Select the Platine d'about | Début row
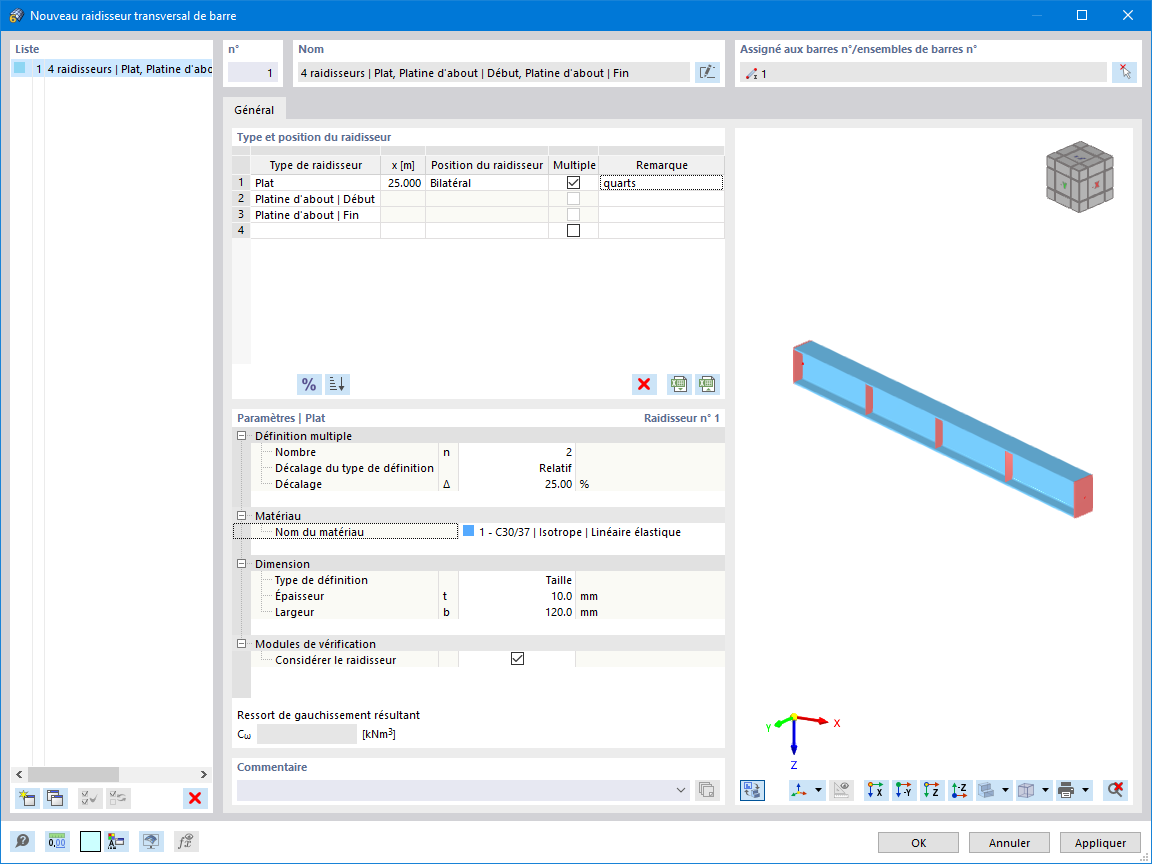 click(315, 199)
